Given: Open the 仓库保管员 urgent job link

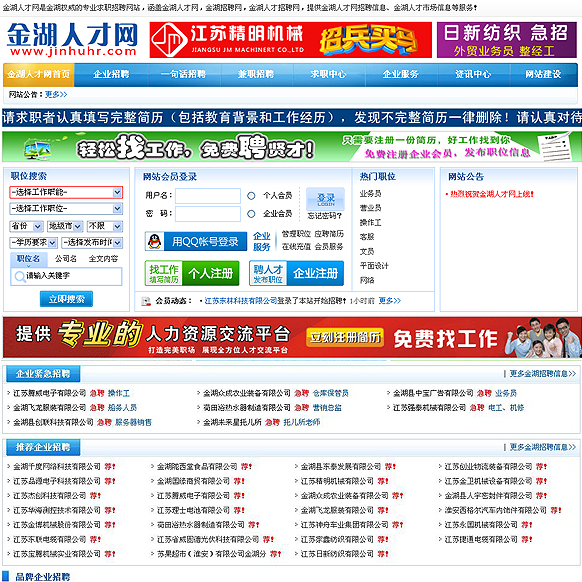Looking at the screenshot, I should click(x=330, y=393).
